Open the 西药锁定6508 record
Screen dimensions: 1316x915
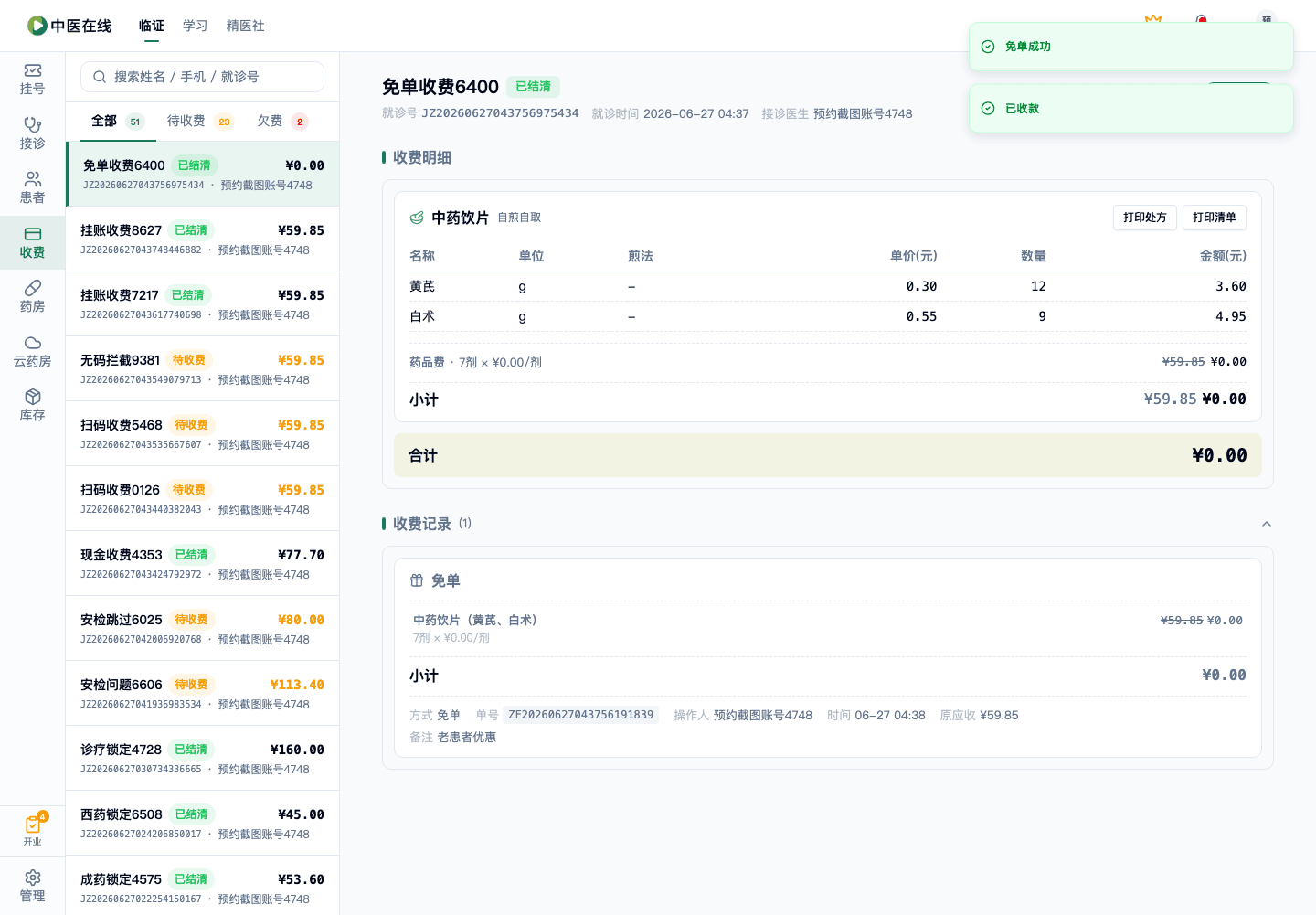coord(202,823)
